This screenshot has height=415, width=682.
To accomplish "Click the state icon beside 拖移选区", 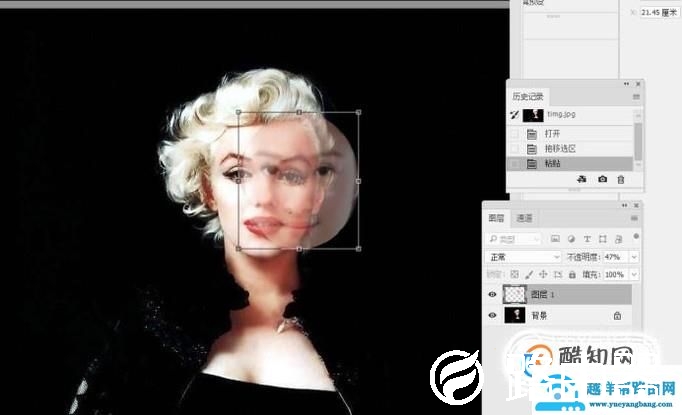I will point(532,149).
